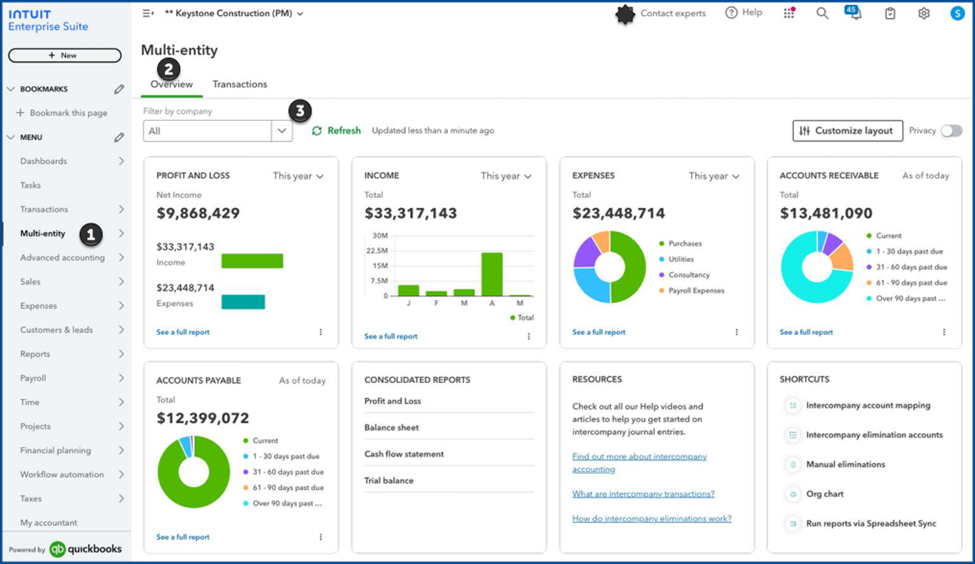Image resolution: width=975 pixels, height=564 pixels.
Task: Toggle the Privacy switch
Action: pyautogui.click(x=951, y=131)
